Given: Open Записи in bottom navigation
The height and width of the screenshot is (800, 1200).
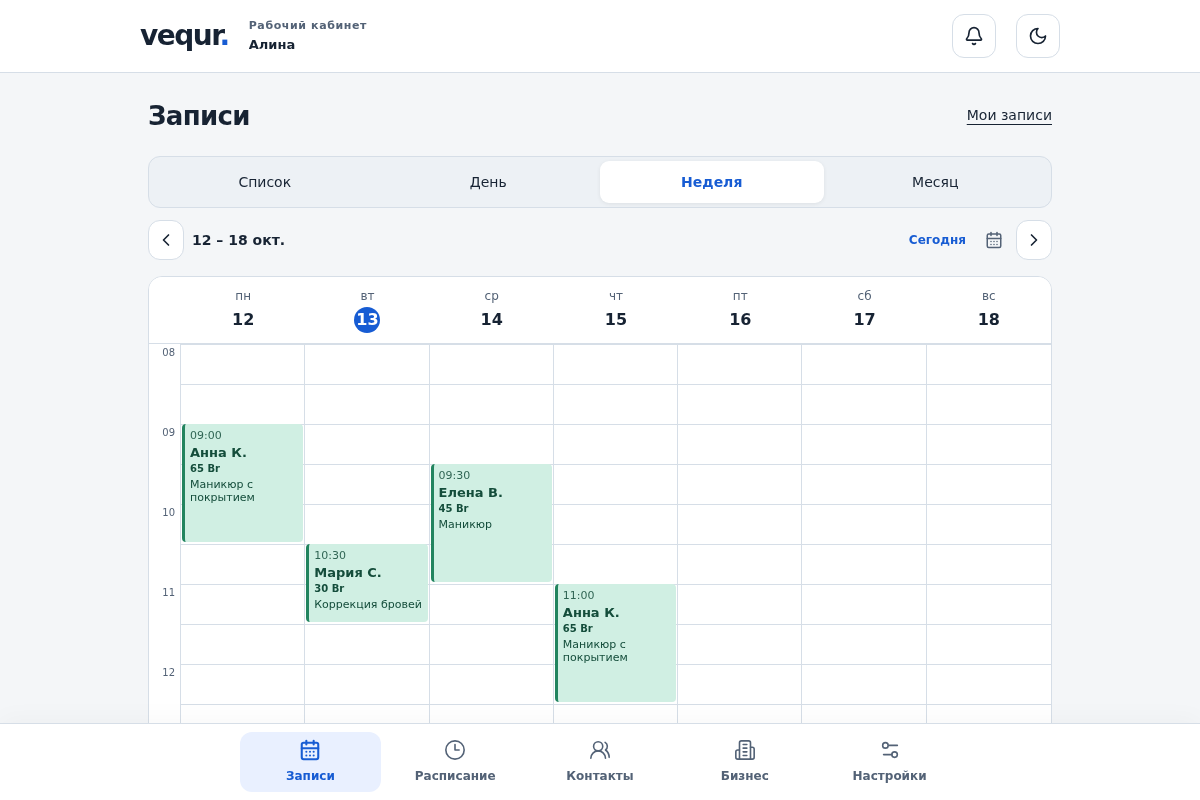Looking at the screenshot, I should point(310,762).
